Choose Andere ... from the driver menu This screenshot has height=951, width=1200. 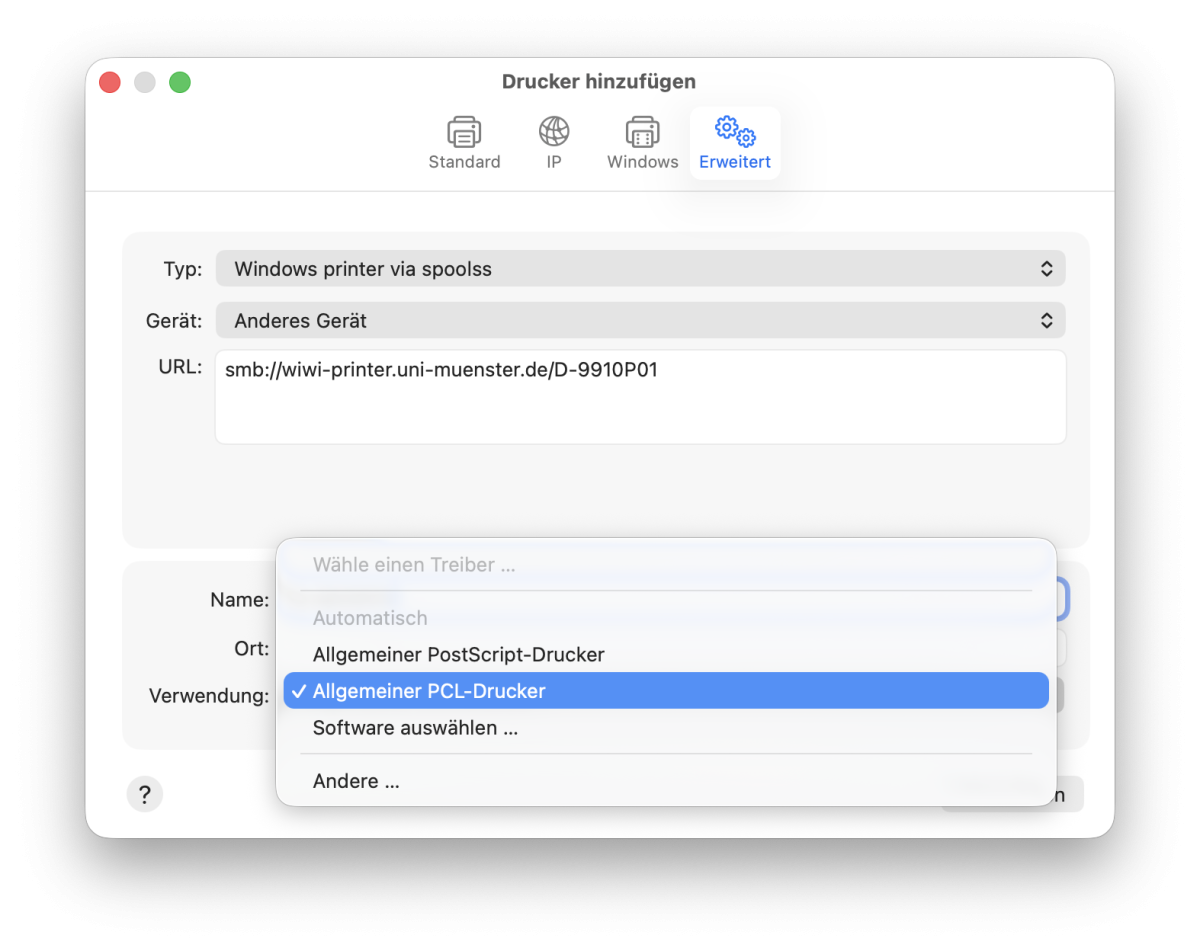click(356, 781)
